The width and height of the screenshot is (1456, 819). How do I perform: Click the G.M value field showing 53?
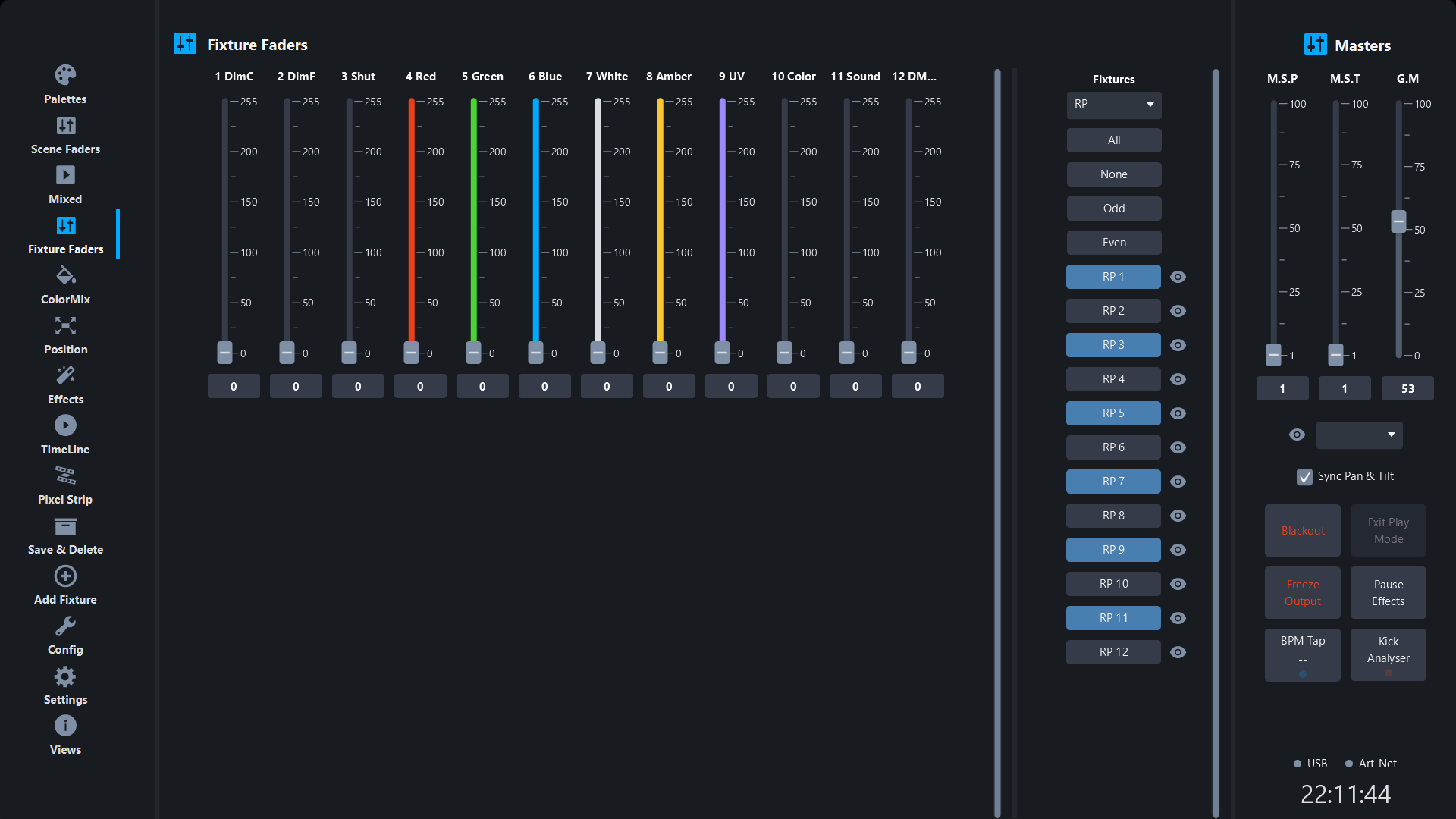point(1407,389)
